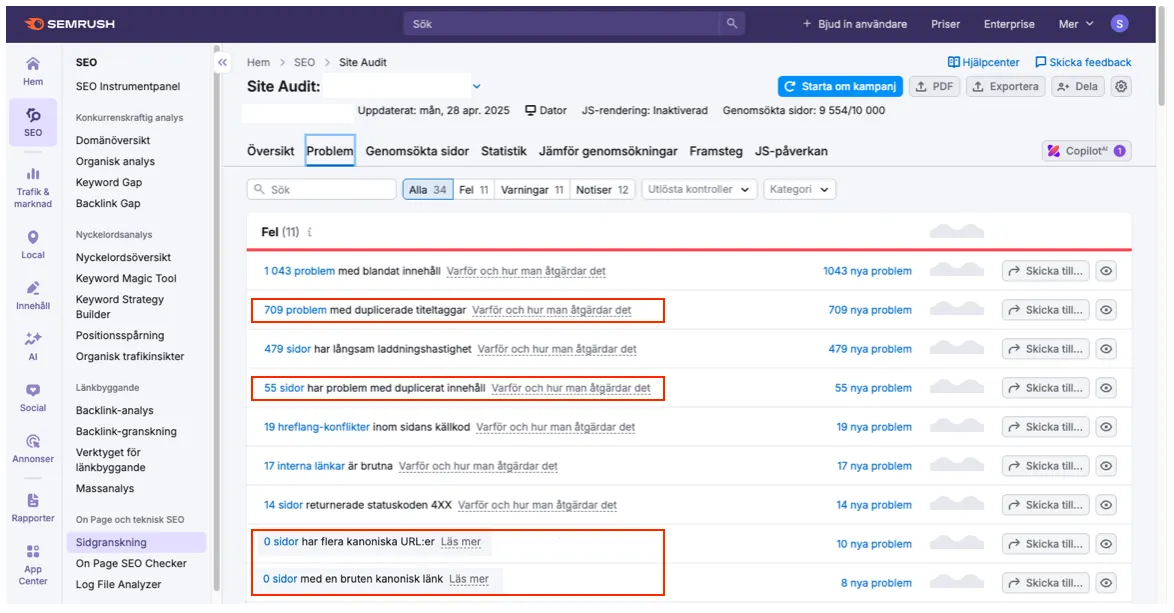The height and width of the screenshot is (613, 1174).
Task: Switch to Statistik tab
Action: click(504, 150)
